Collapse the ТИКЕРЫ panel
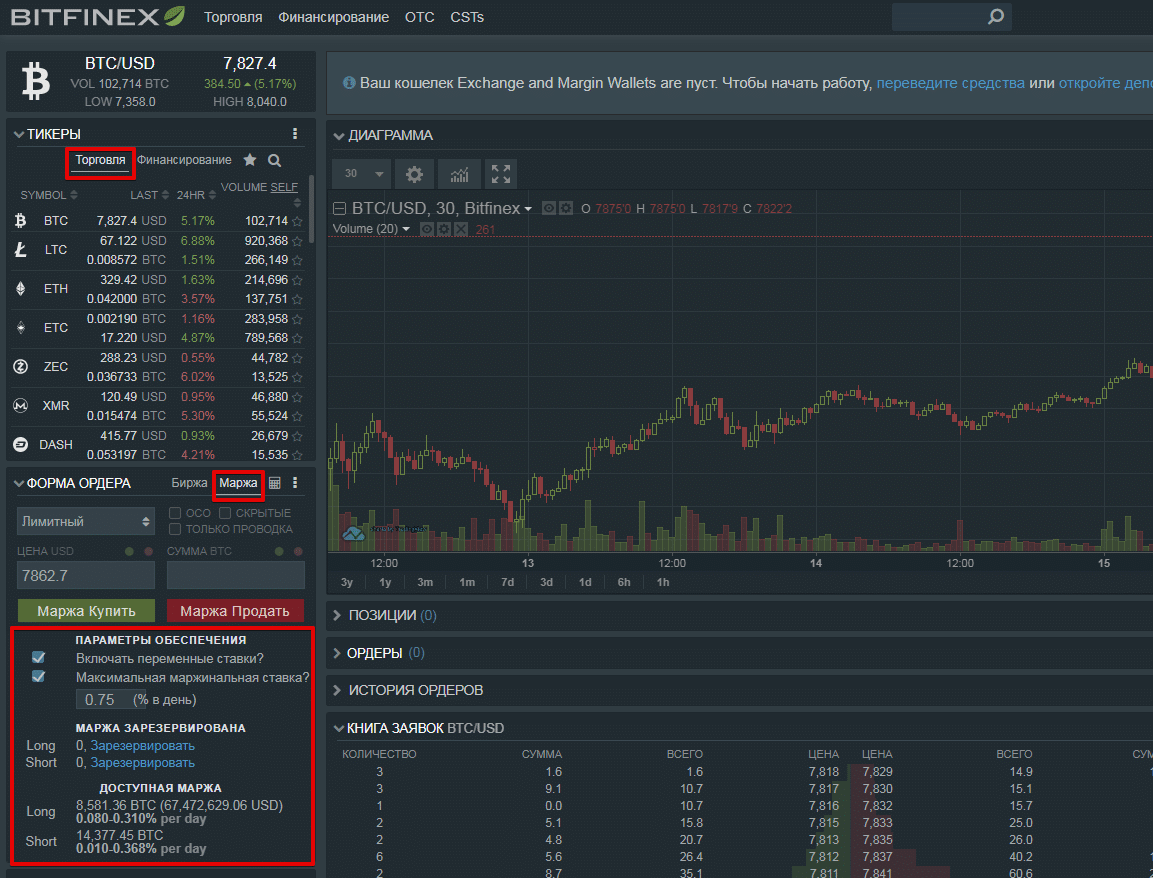Viewport: 1153px width, 878px height. click(x=19, y=135)
